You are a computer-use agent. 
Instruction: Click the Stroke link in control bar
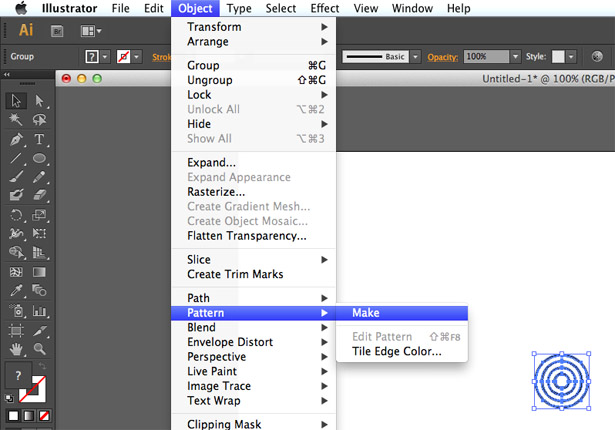161,57
